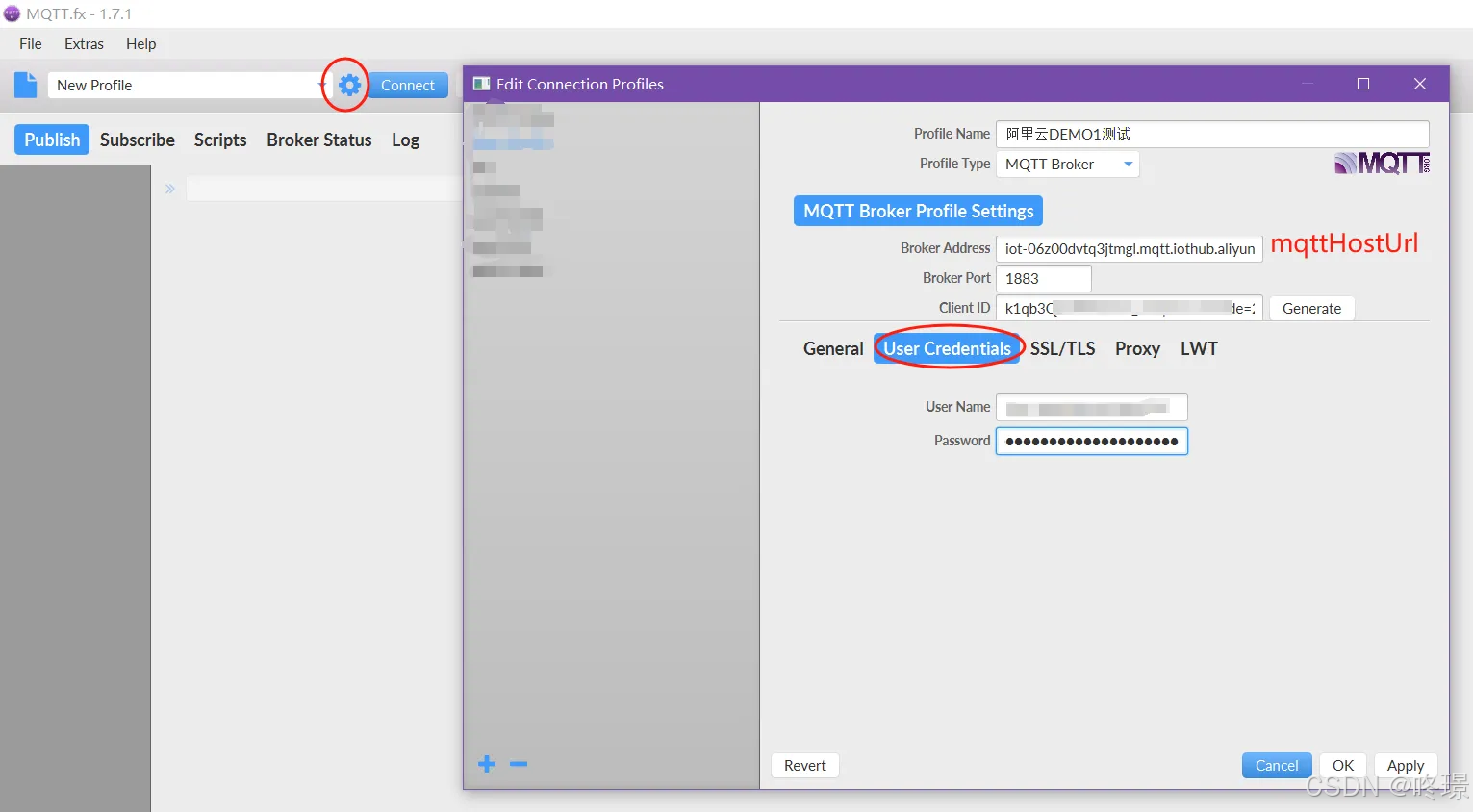Screen dimensions: 1473x812
Task: Focus the Profile Name field
Action: click(x=1212, y=134)
